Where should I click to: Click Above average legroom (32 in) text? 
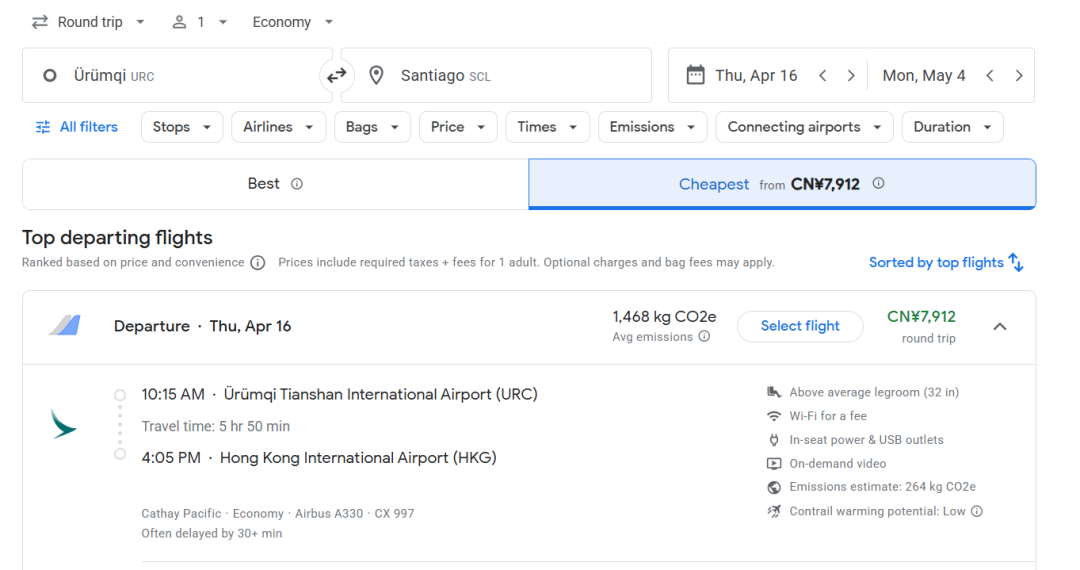tap(874, 392)
